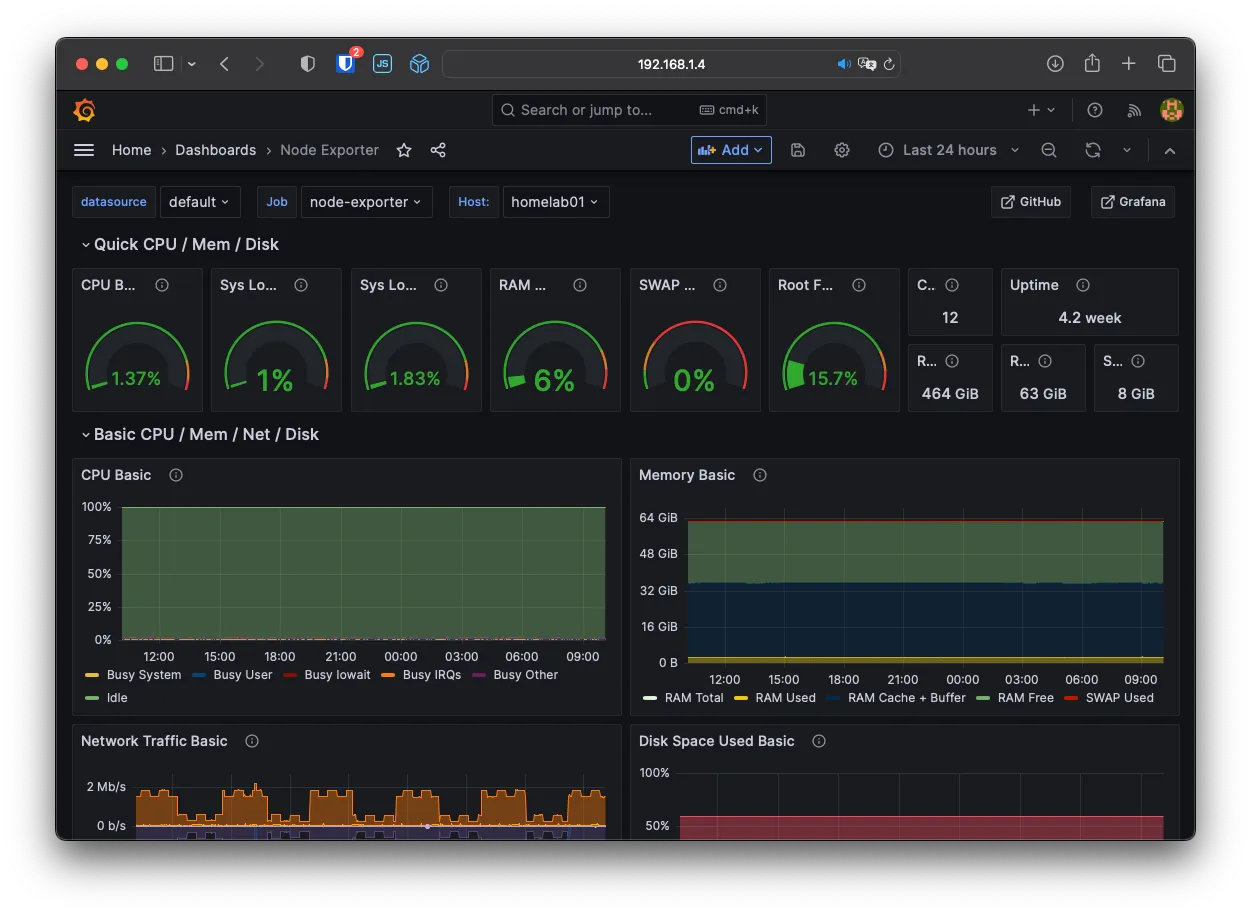Image resolution: width=1251 pixels, height=914 pixels.
Task: Open the Host homelab01 dropdown
Action: (556, 202)
